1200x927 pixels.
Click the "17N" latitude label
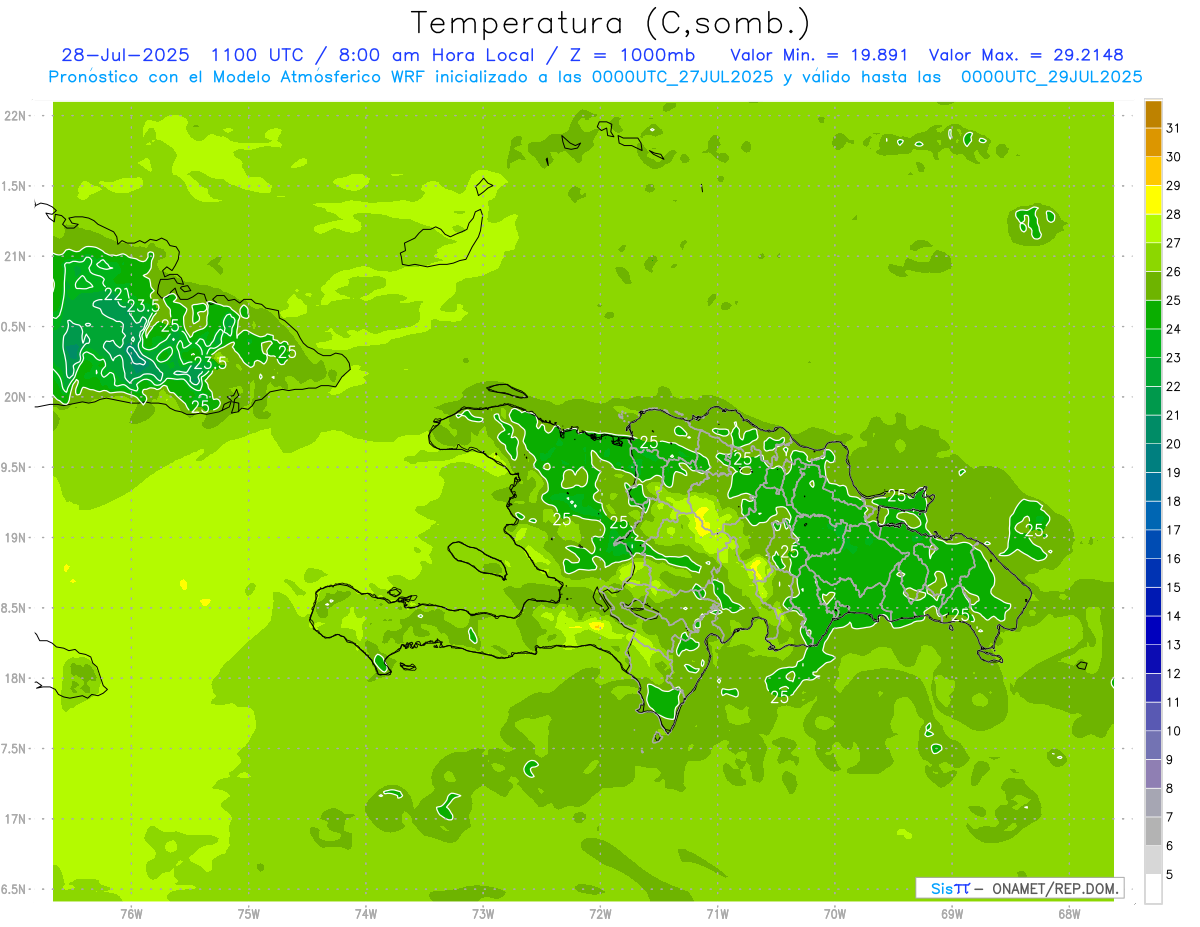click(15, 819)
